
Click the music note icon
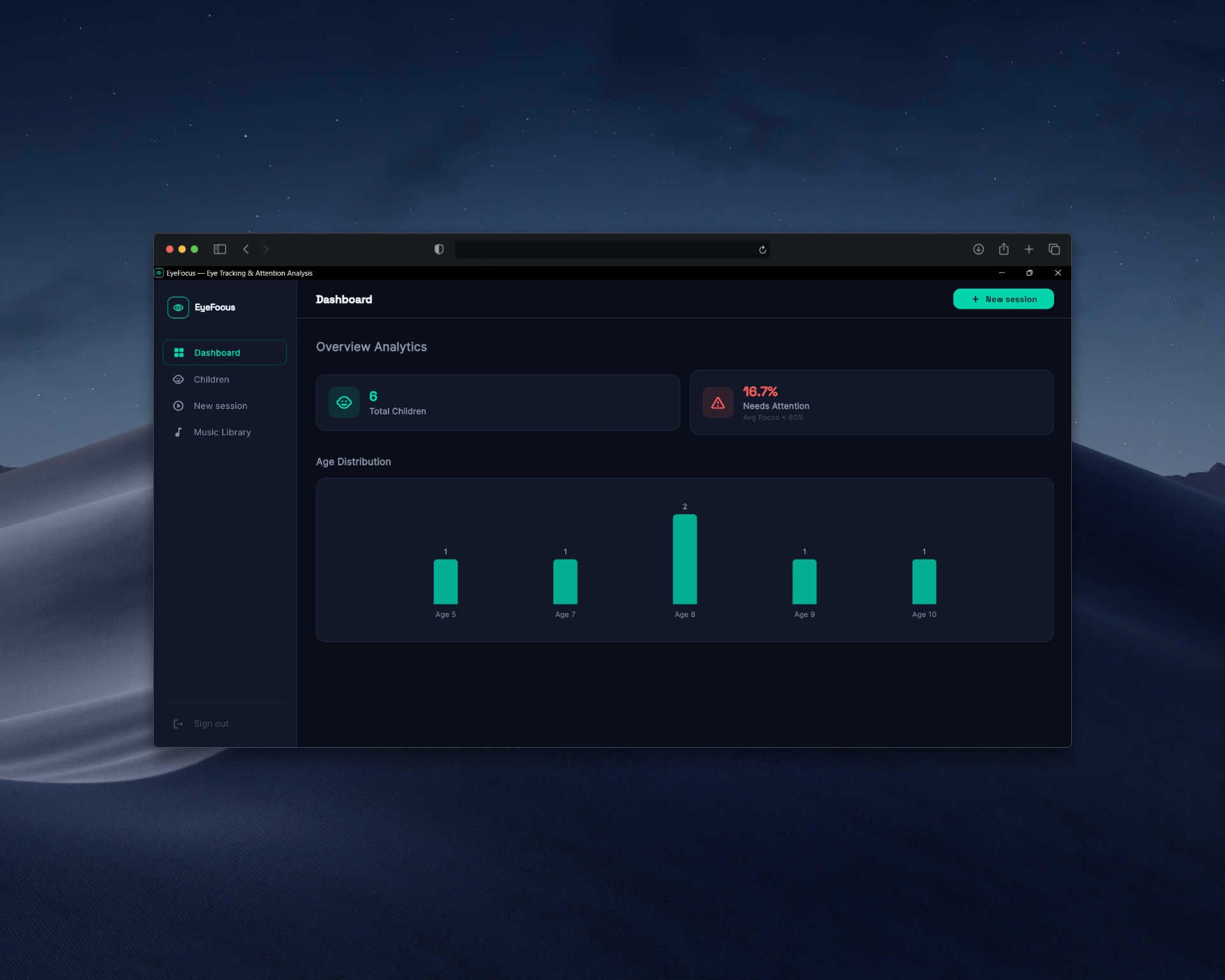pyautogui.click(x=179, y=432)
